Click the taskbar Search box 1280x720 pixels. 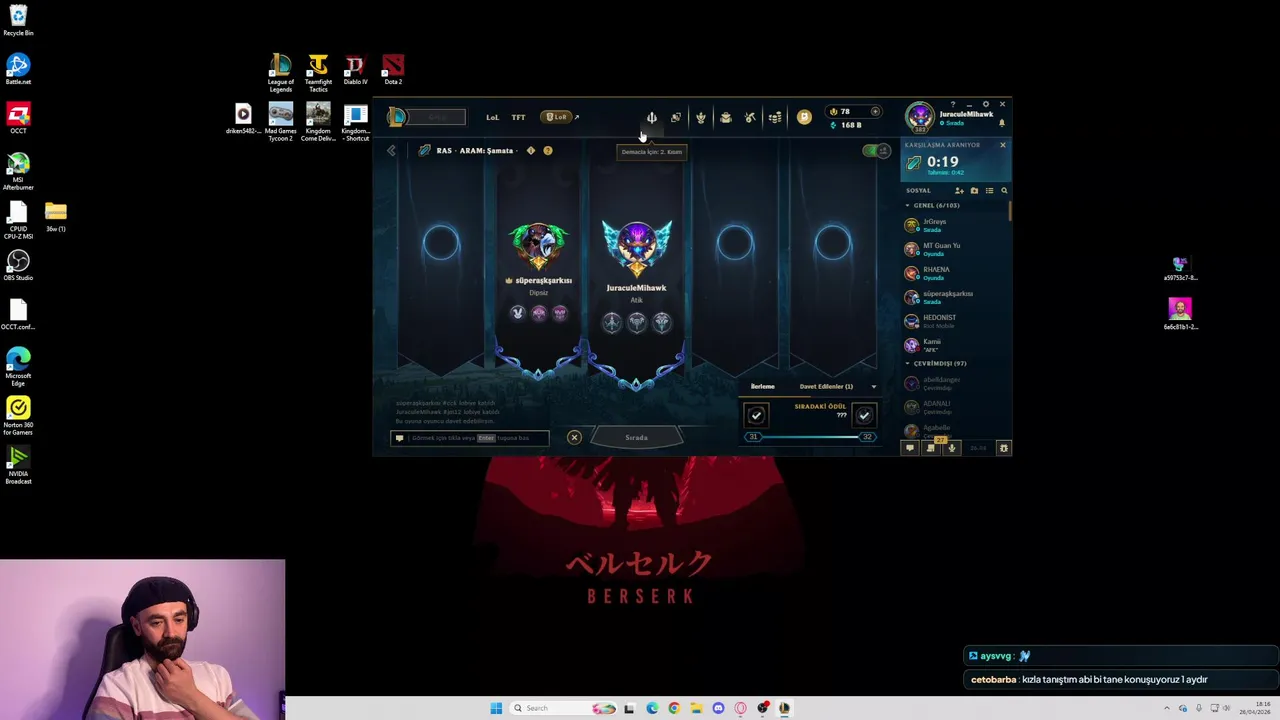pyautogui.click(x=562, y=708)
